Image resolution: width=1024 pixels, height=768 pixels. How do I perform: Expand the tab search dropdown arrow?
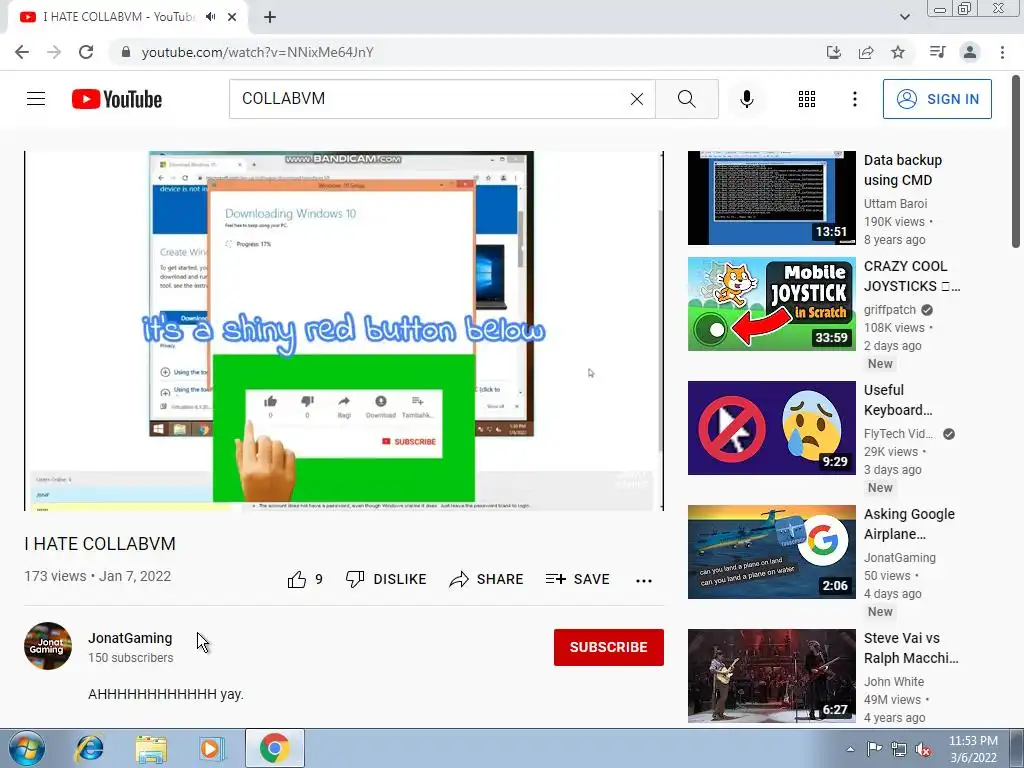[904, 17]
